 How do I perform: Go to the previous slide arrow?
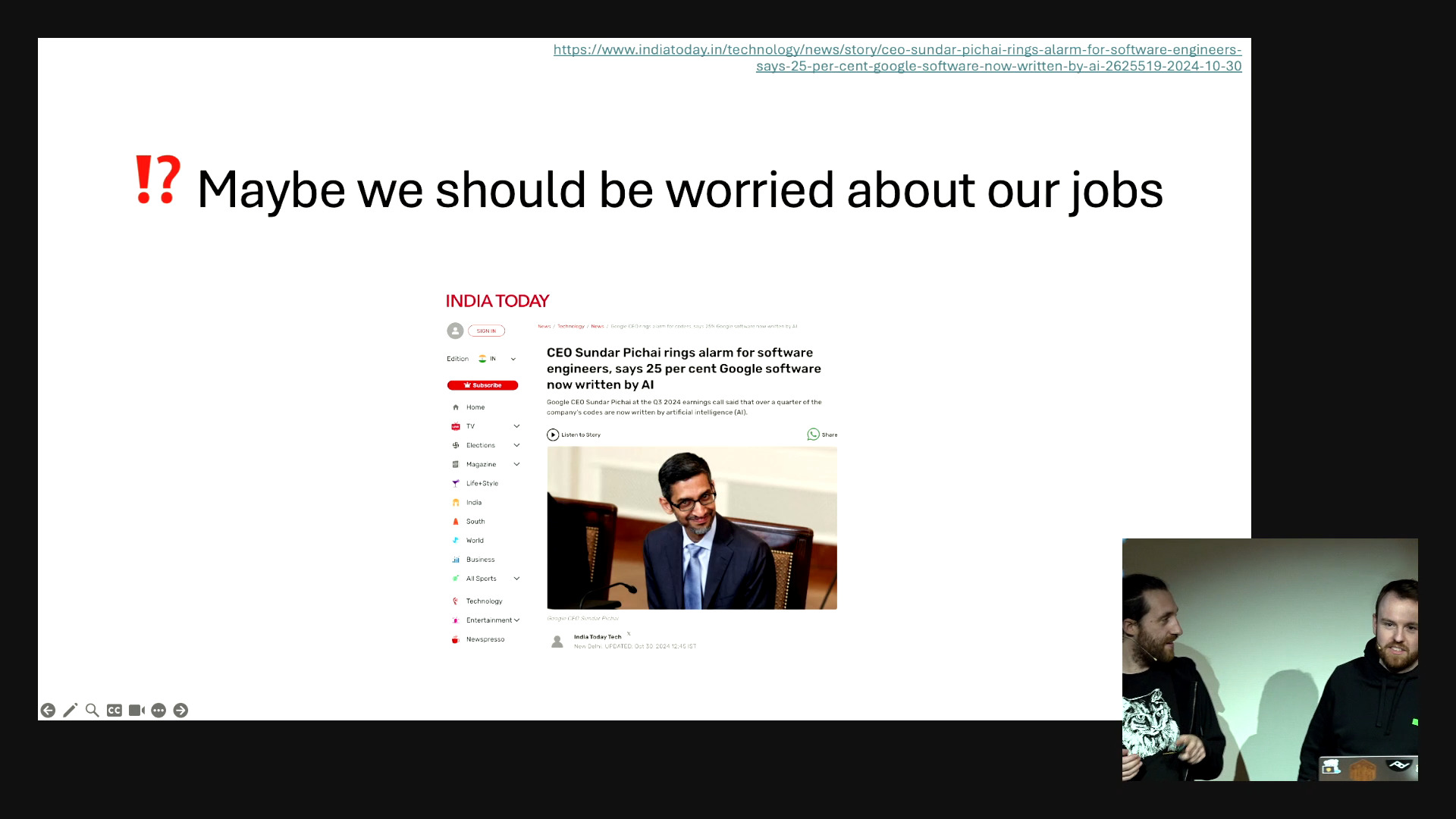(48, 711)
